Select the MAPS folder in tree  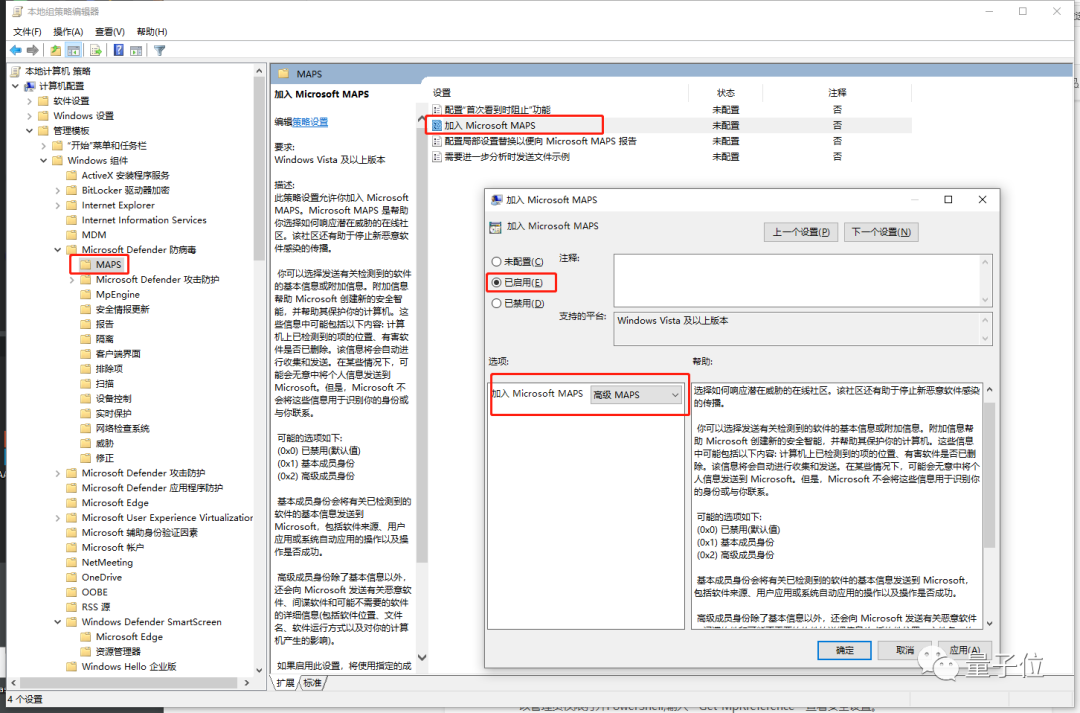(x=108, y=265)
